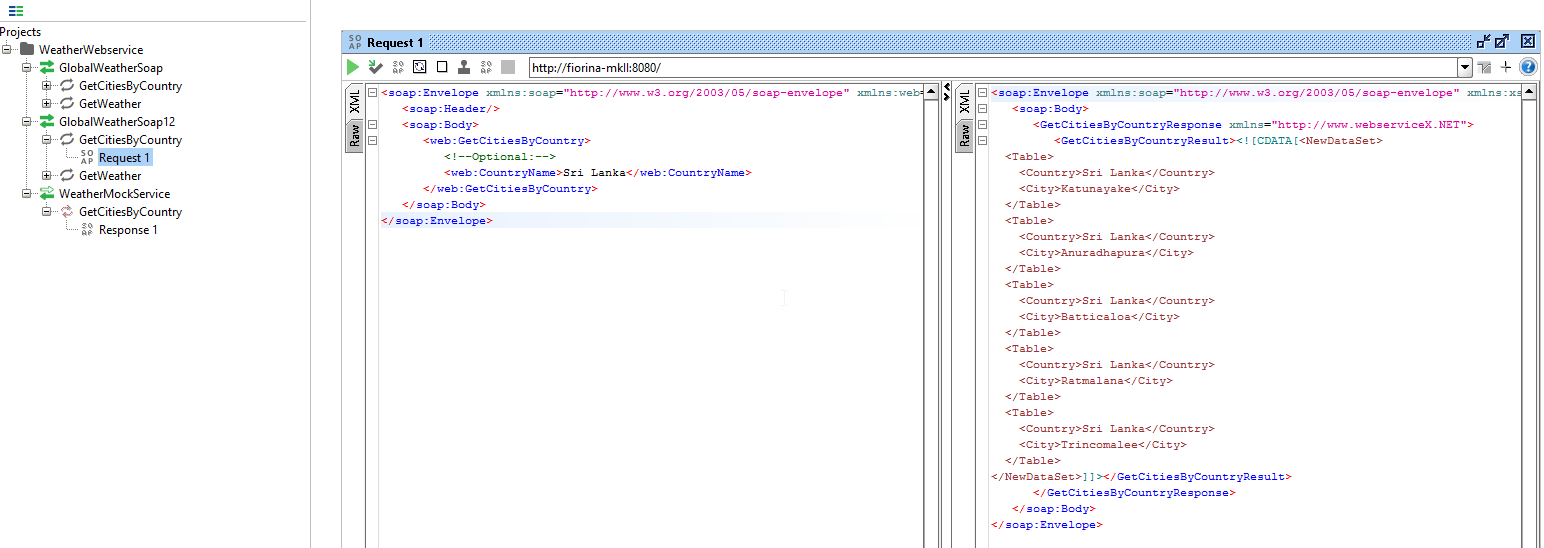The image size is (1544, 548).
Task: Open the online help question mark icon
Action: tap(1528, 67)
